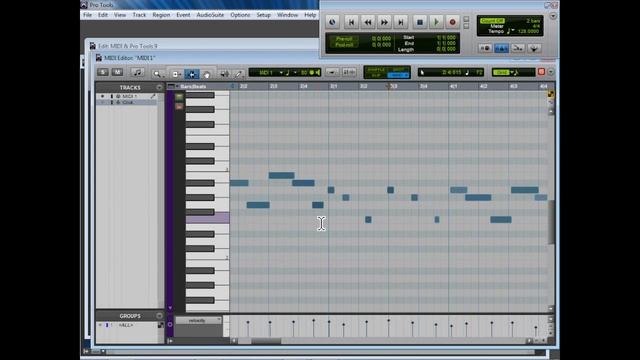Click the note at ruler position 3|3
Image resolution: width=640 pixels, height=360 pixels.
[391, 190]
